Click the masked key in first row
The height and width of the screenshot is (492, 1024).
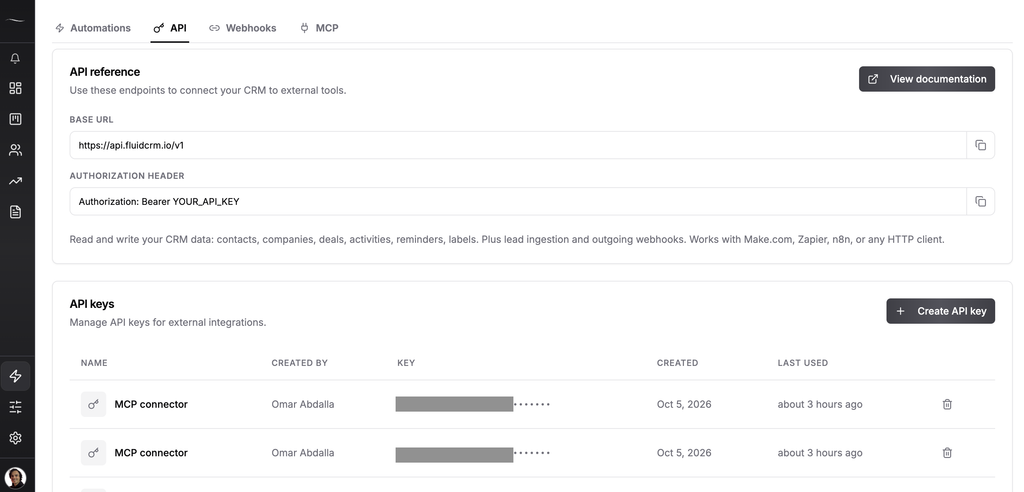473,404
